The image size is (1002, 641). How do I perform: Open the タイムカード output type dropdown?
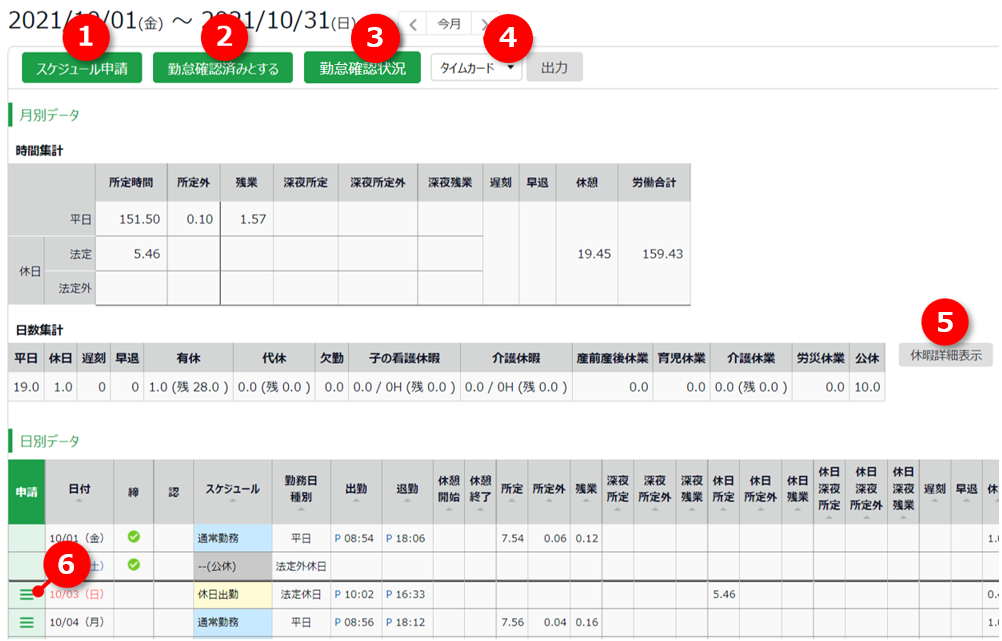pos(476,68)
